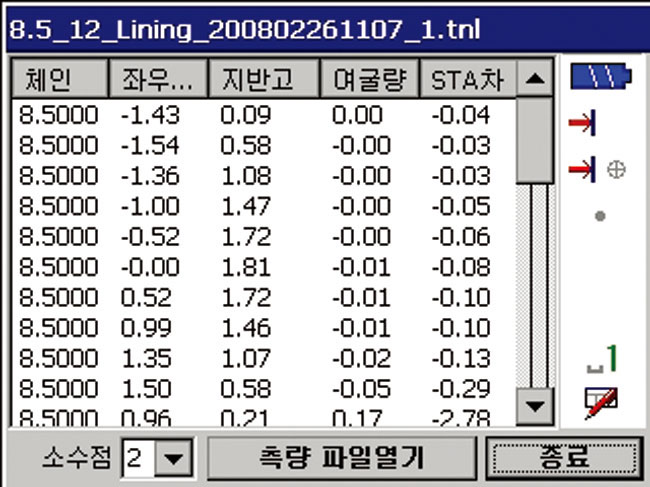Click the pencil notepad icon

601,401
